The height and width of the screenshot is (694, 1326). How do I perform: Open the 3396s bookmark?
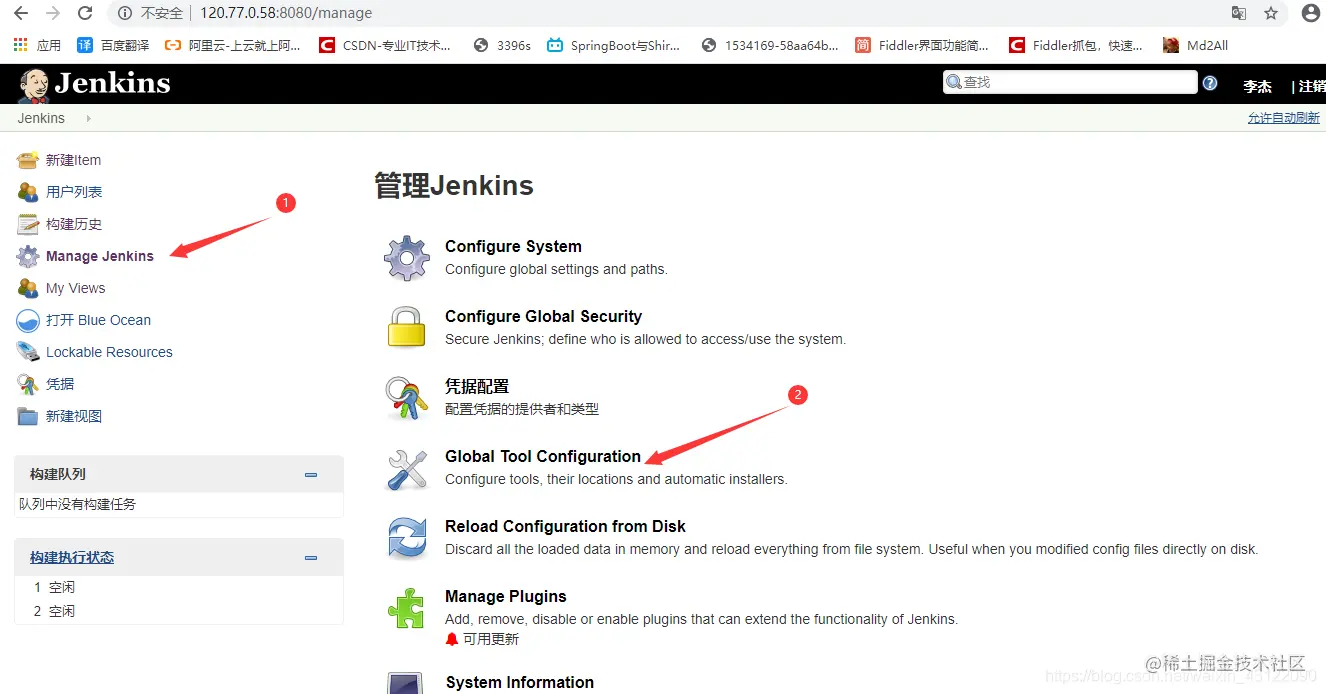(x=502, y=45)
